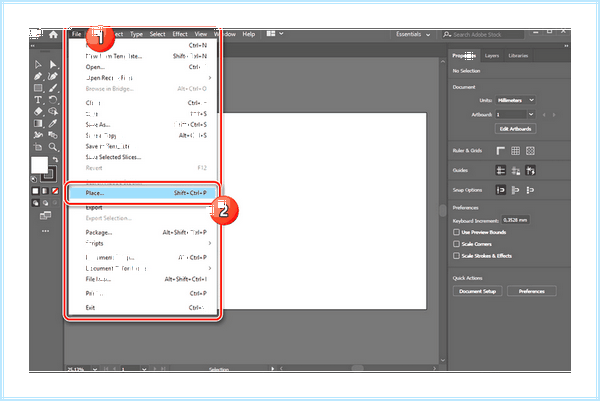The image size is (600, 401).
Task: Click the white Fill color swatch
Action: [39, 165]
